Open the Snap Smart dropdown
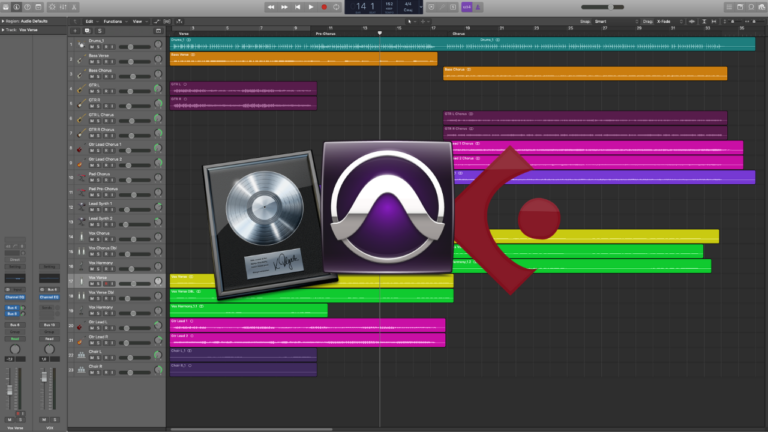Viewport: 768px width, 432px height. tap(616, 22)
